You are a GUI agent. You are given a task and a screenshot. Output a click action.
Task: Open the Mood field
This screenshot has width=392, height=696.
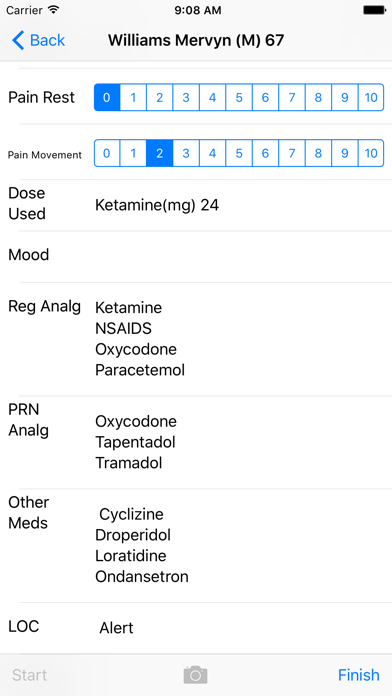196,257
